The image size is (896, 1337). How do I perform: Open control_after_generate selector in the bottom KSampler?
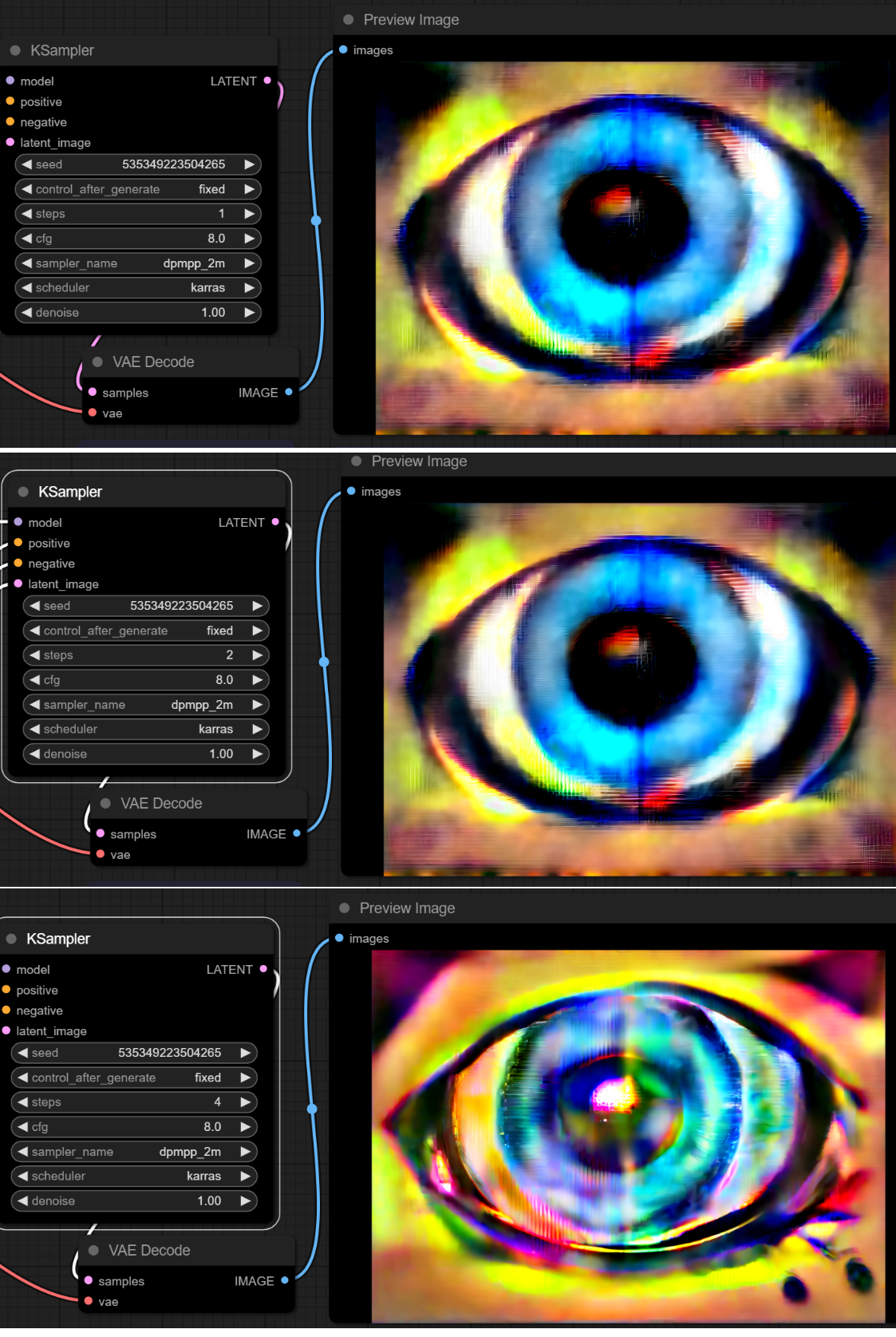(134, 1078)
